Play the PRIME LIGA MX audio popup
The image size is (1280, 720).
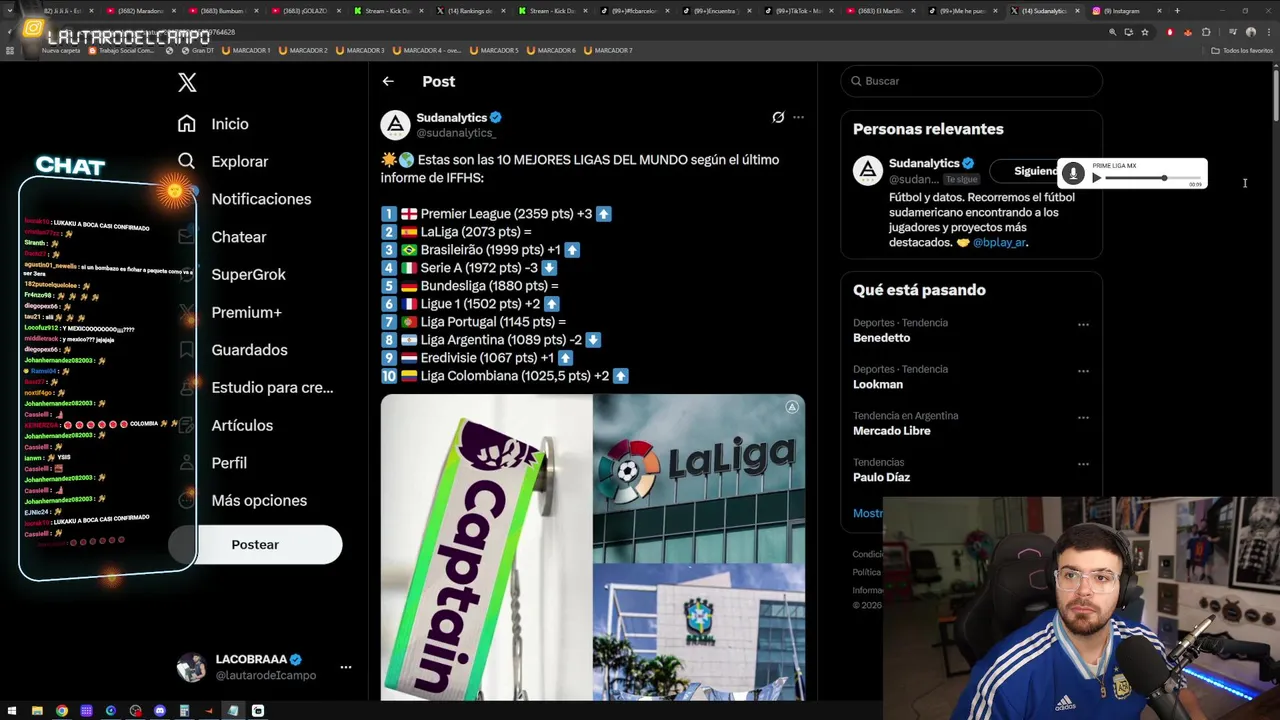coord(1097,178)
